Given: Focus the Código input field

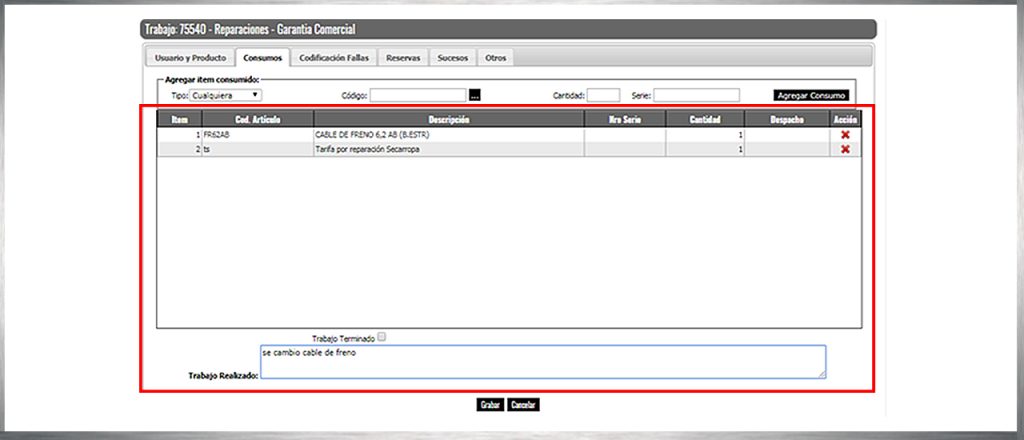Looking at the screenshot, I should [x=419, y=96].
